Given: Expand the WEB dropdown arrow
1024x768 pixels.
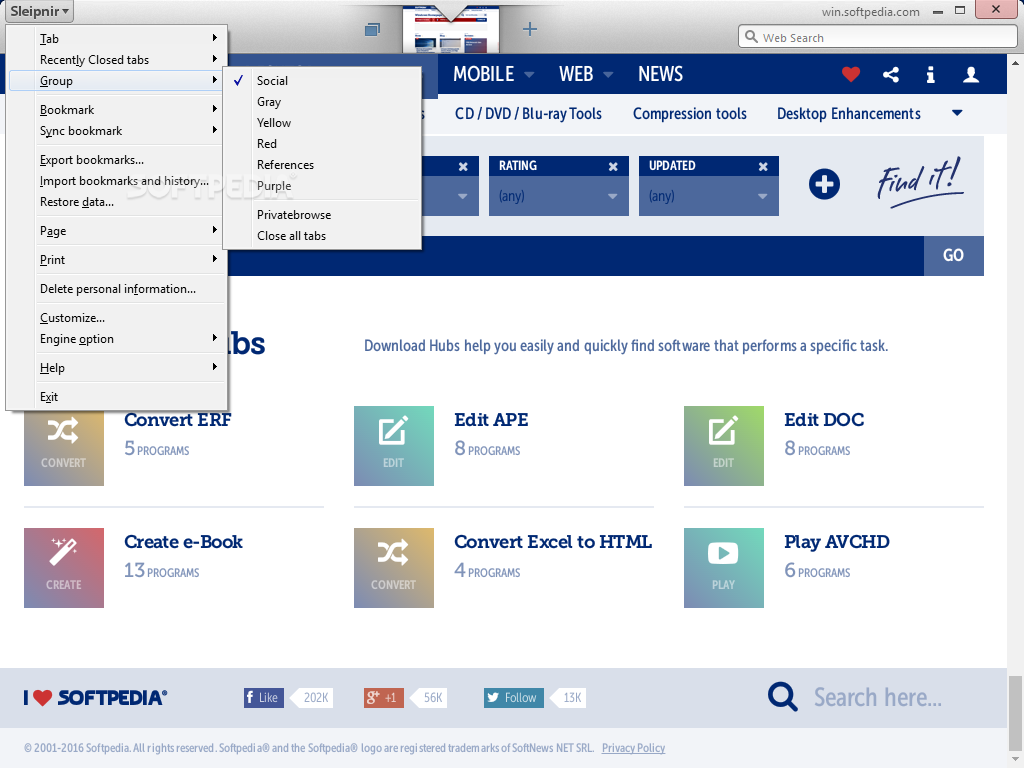Looking at the screenshot, I should [608, 74].
